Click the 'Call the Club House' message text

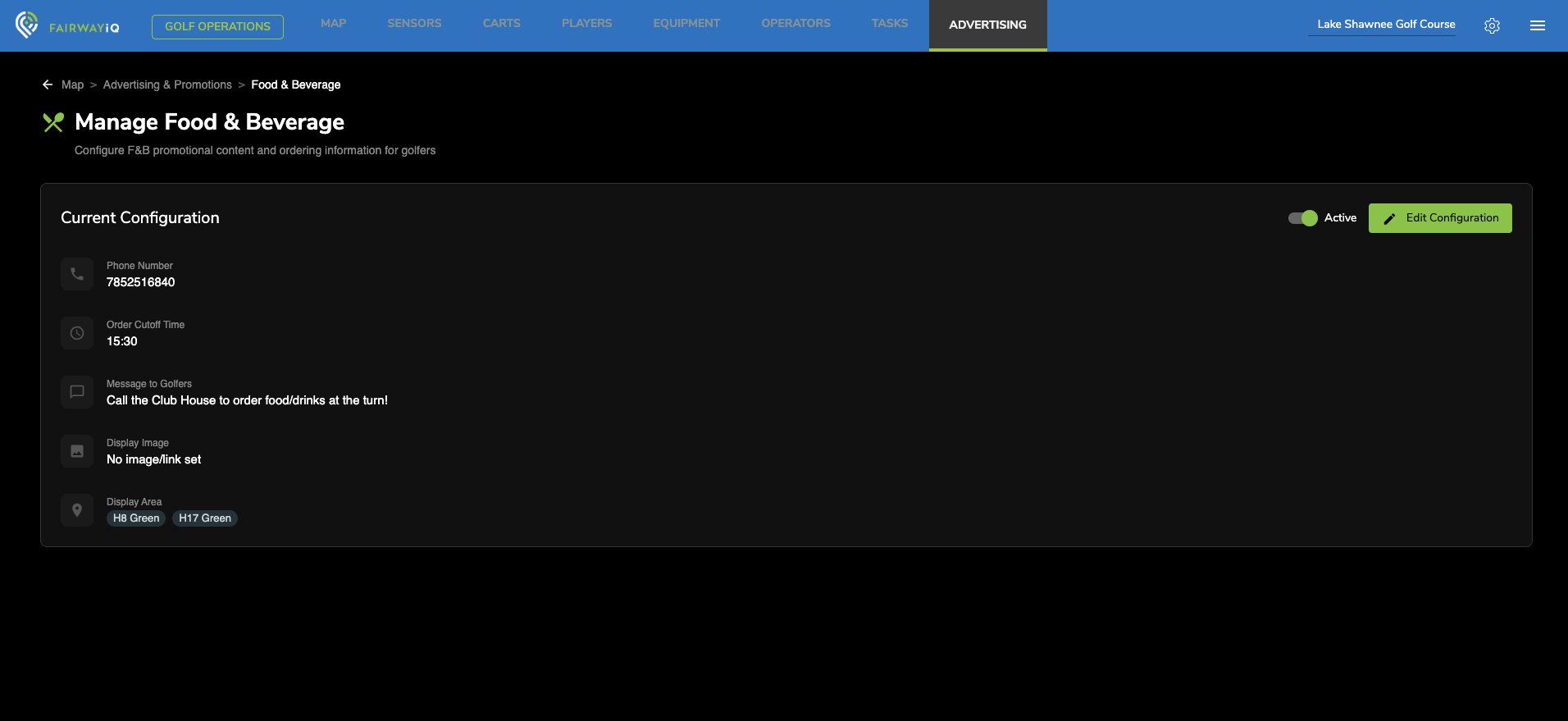click(x=247, y=400)
